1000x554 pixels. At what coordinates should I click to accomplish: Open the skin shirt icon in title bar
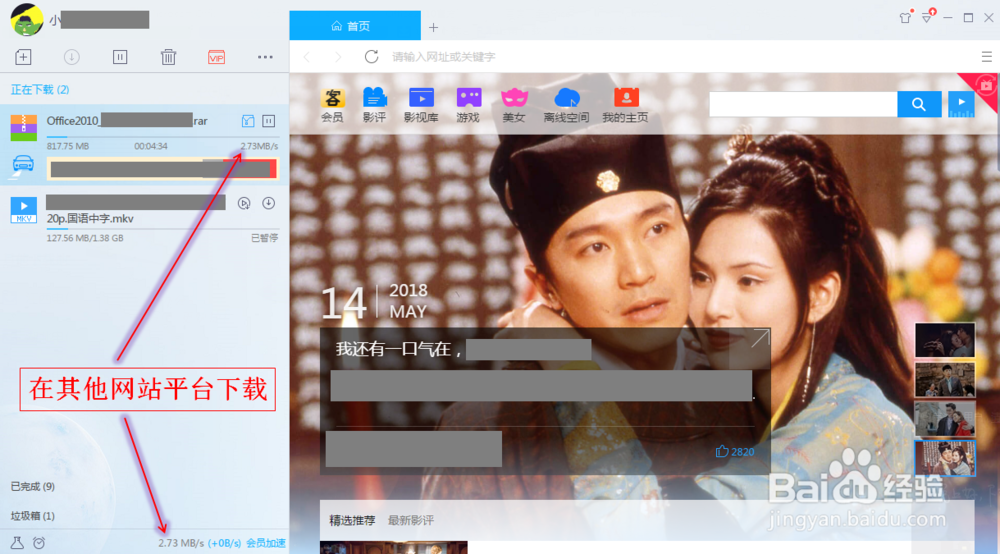tap(906, 17)
